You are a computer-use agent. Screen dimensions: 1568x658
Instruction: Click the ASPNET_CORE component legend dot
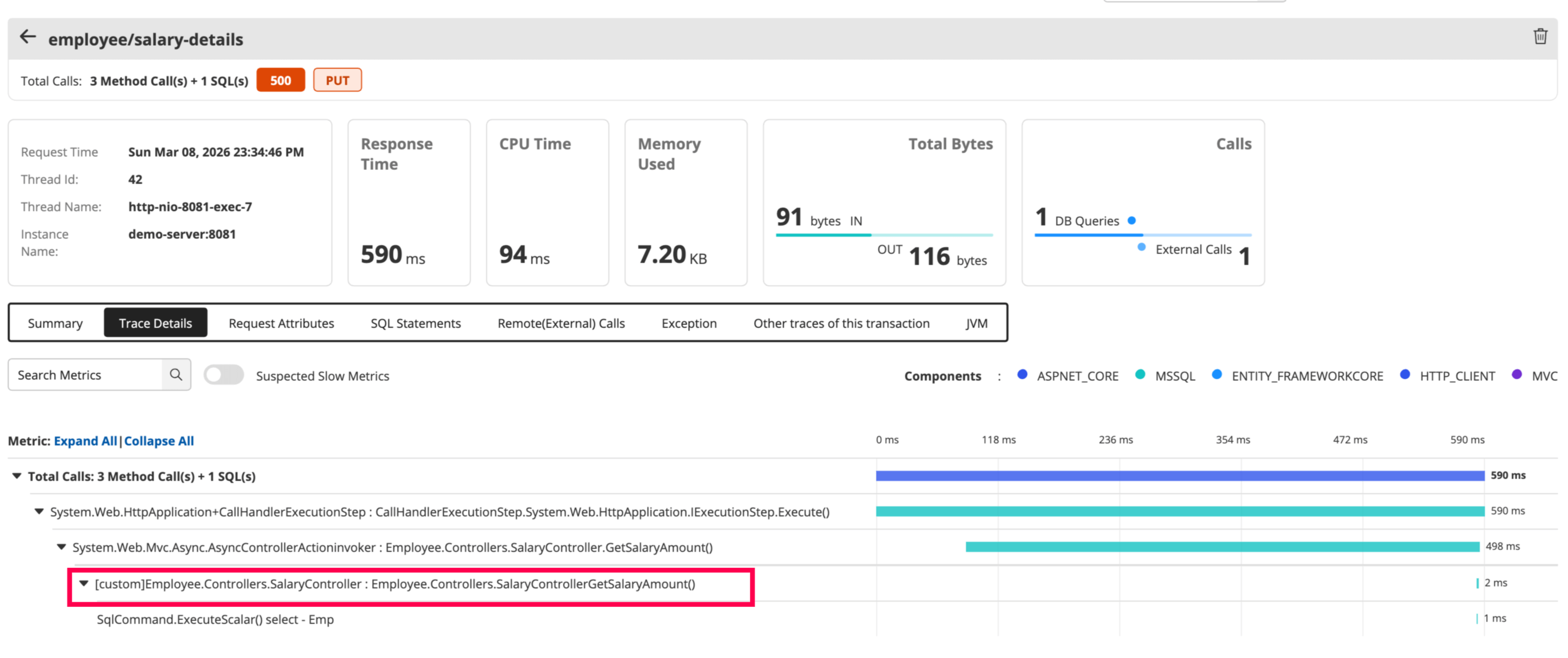[1022, 375]
